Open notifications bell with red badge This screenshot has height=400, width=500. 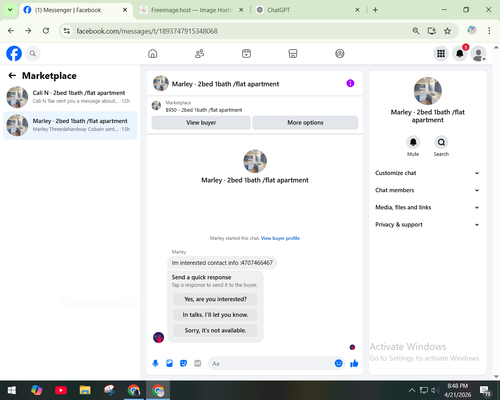(x=460, y=53)
